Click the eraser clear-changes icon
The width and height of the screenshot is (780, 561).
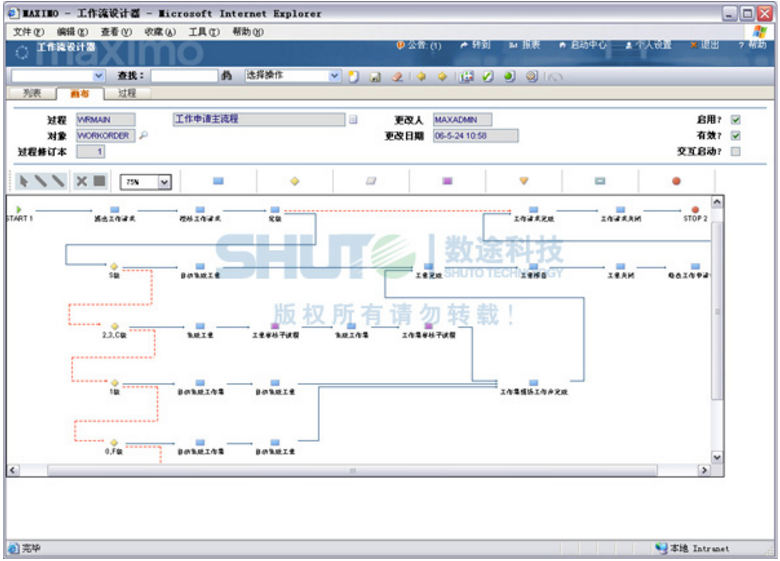(x=397, y=77)
